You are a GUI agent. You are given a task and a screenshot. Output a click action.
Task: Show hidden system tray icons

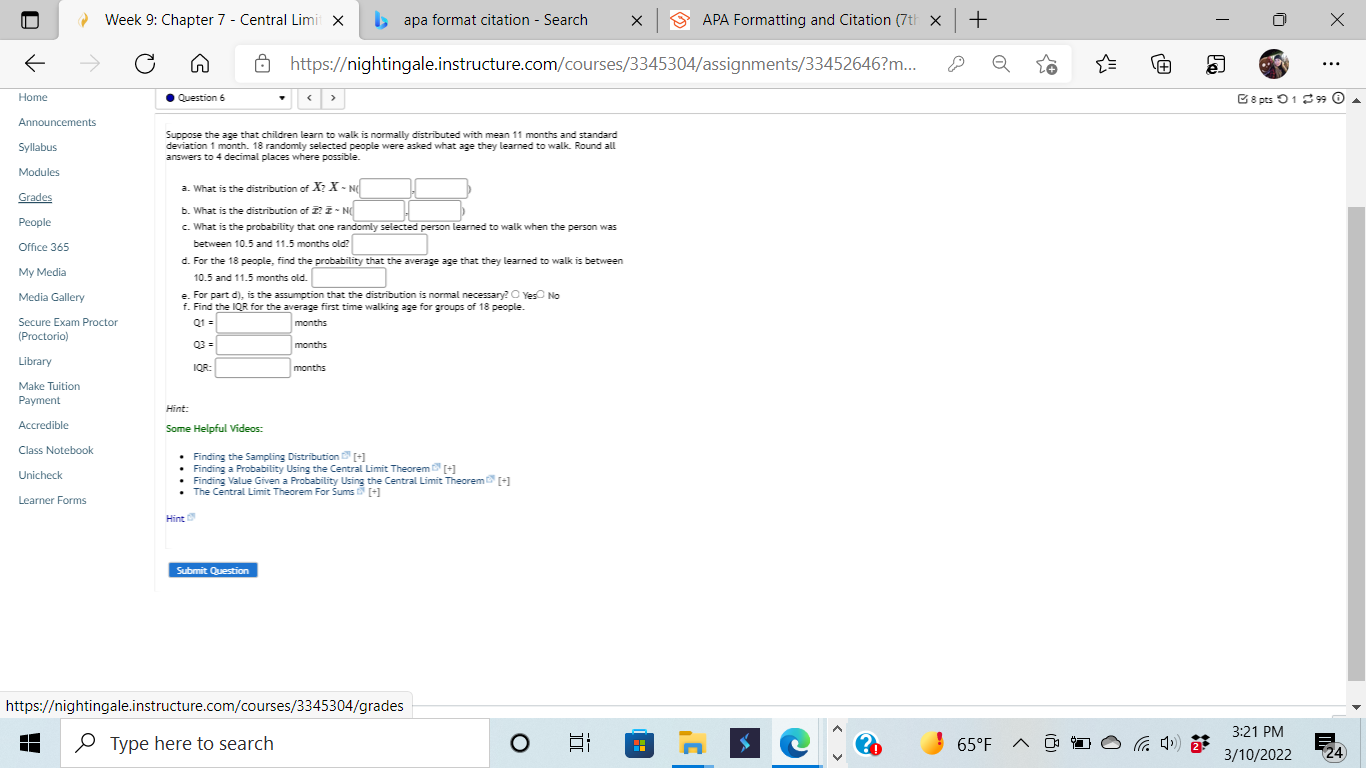pos(1021,744)
